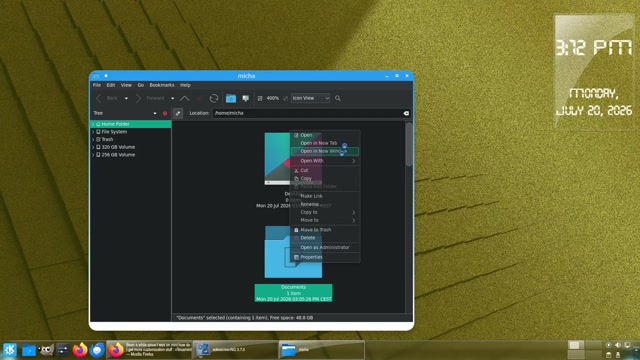
Task: Select the 256 GB Volume entry
Action: [118, 155]
